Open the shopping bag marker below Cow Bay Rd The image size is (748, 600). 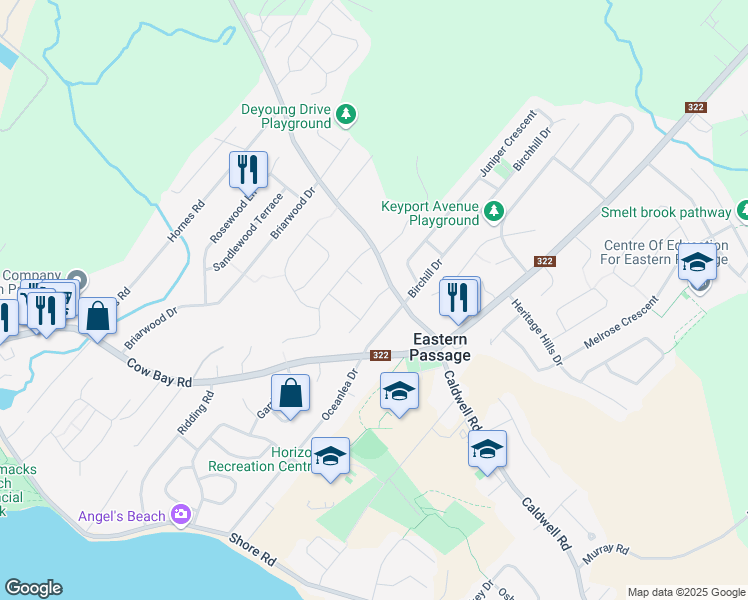click(x=291, y=395)
